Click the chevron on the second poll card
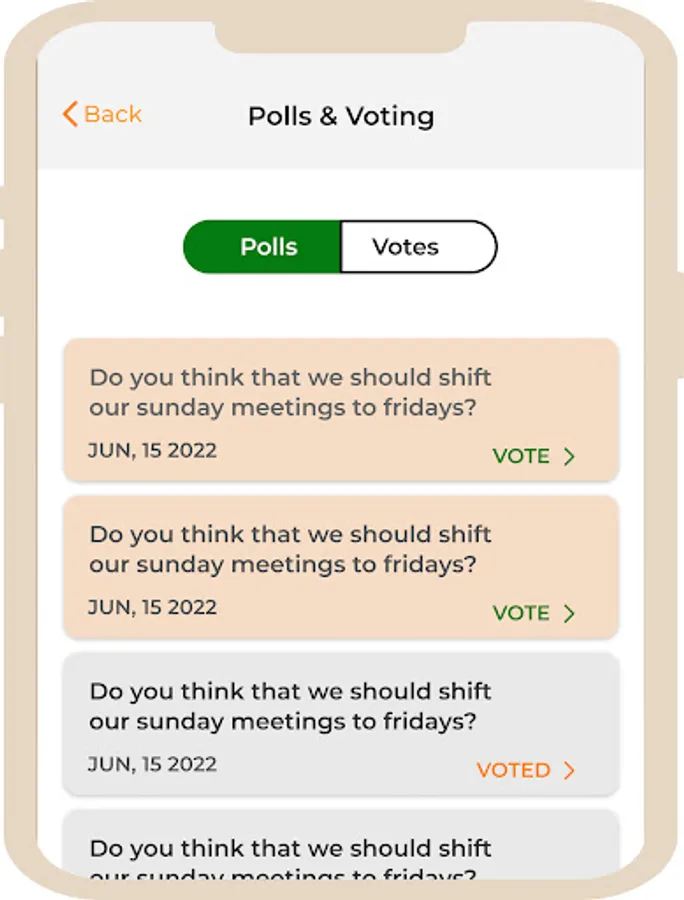 coord(569,614)
